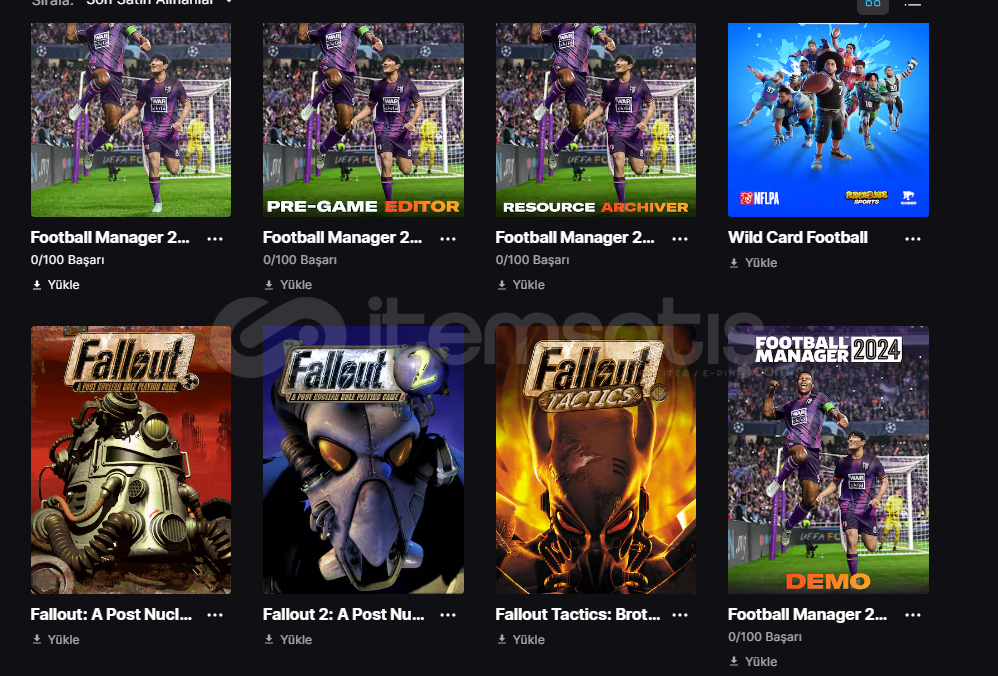Click Yükle under Fallout 2
This screenshot has width=998, height=676.
click(x=288, y=640)
